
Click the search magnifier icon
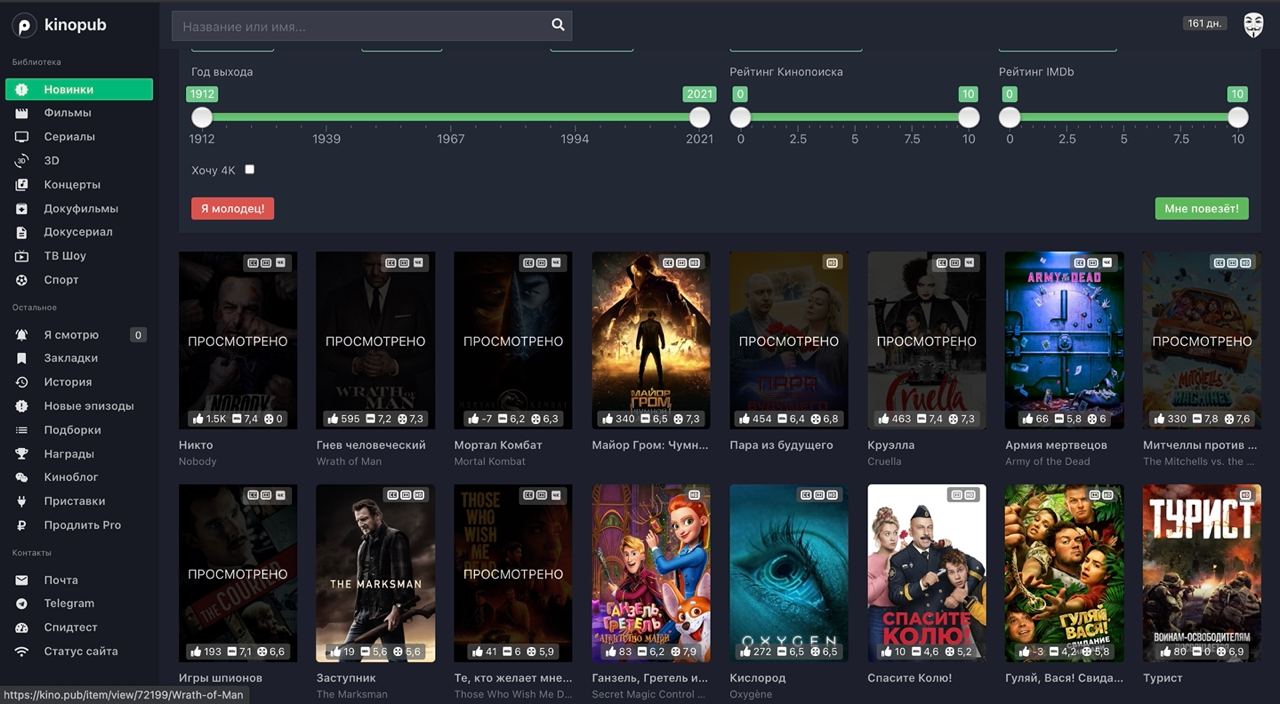558,26
